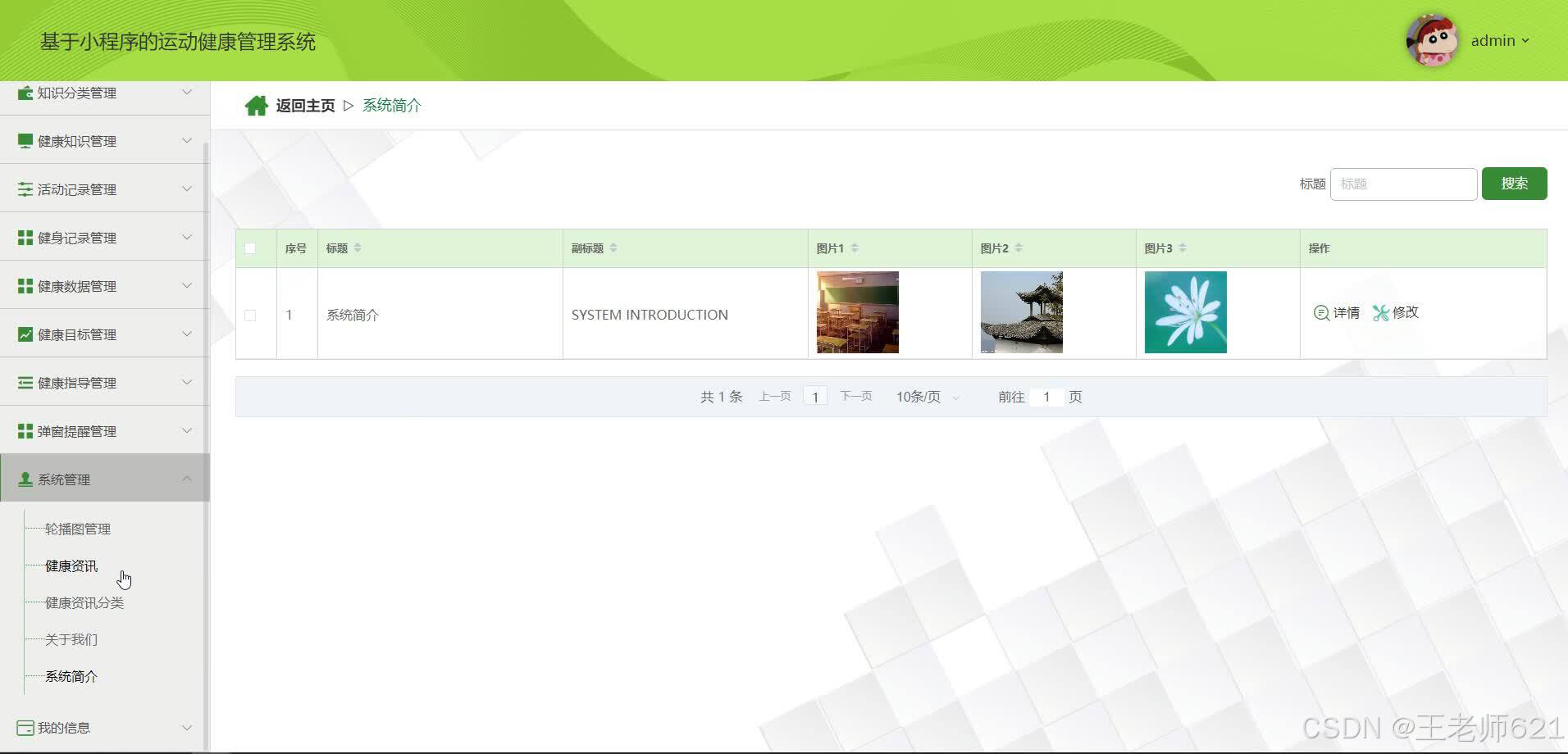Open the white flower thumbnail
Screen dimensions: 1568x754
coord(1186,312)
